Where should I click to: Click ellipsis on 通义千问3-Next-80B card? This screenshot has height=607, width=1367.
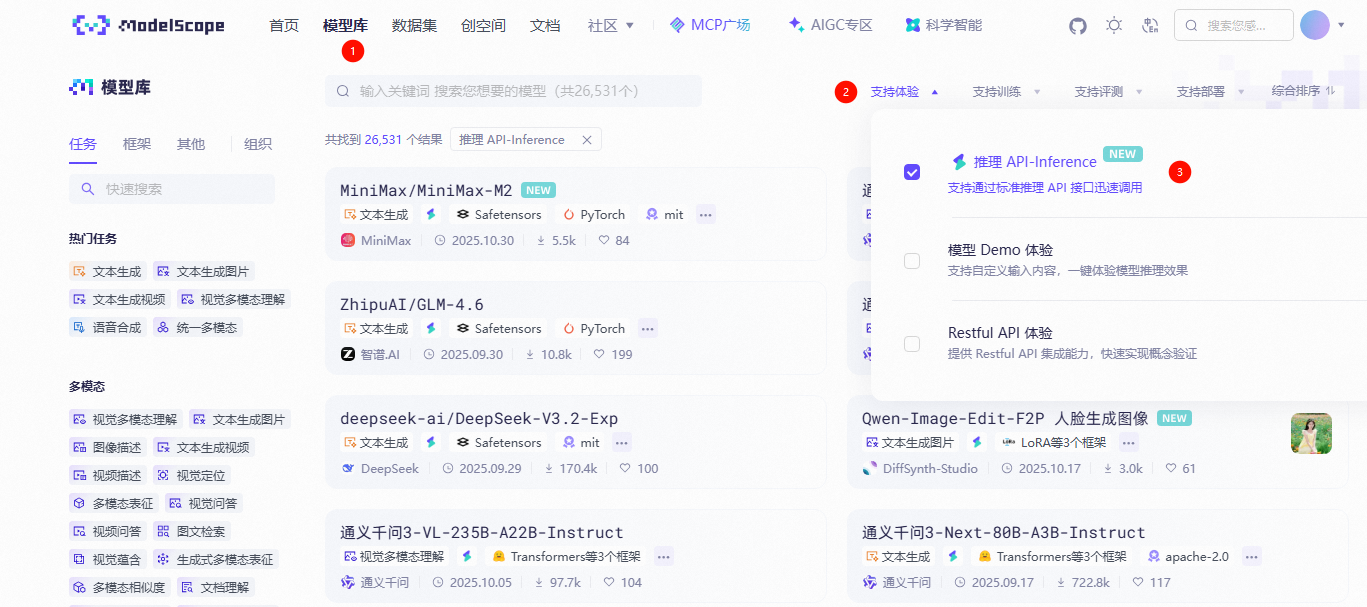[x=1251, y=556]
